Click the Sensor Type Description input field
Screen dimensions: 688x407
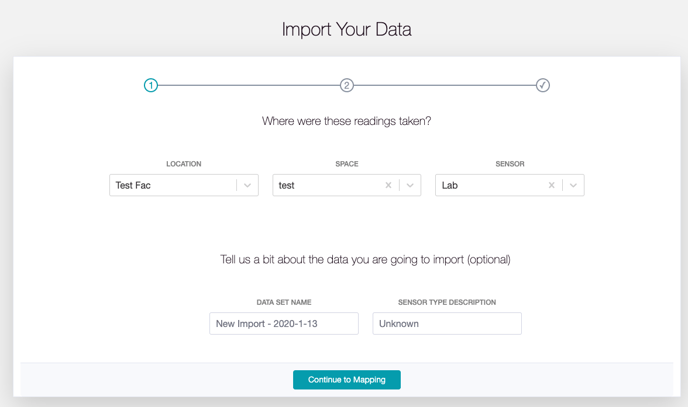[x=447, y=324]
